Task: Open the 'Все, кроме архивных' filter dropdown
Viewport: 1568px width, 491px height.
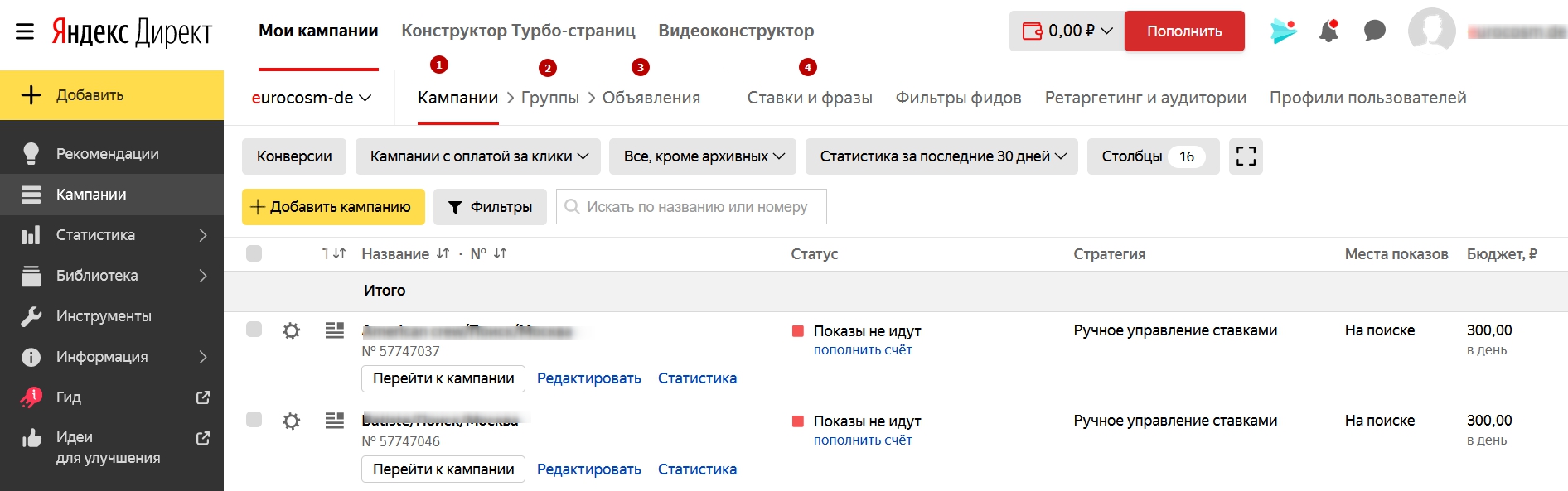Action: (x=703, y=156)
